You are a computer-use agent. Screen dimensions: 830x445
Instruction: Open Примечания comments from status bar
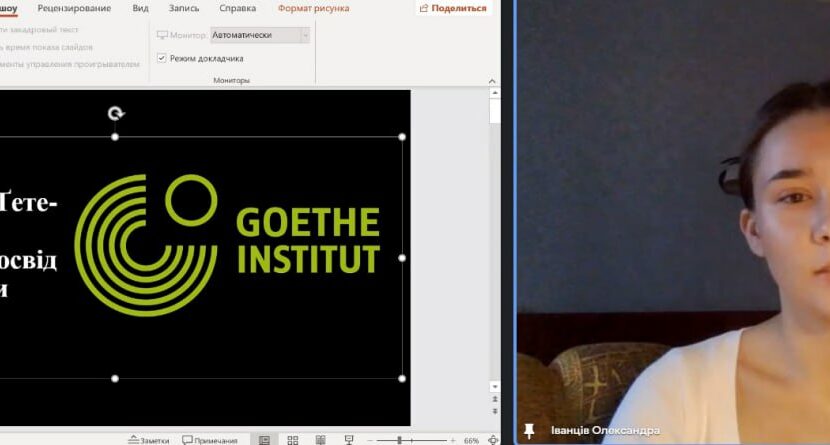coord(210,440)
